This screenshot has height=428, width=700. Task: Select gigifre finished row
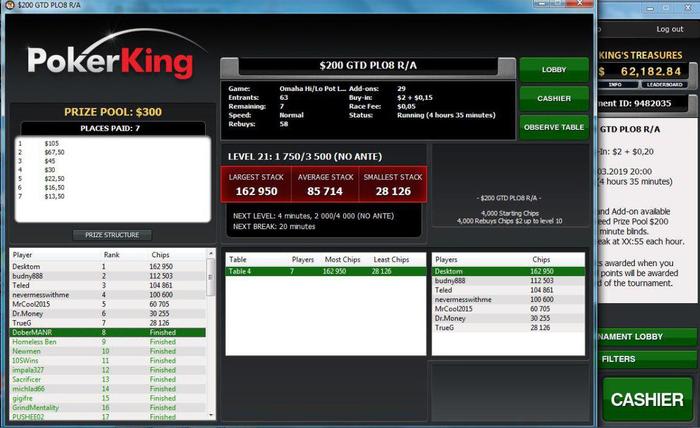click(108, 398)
